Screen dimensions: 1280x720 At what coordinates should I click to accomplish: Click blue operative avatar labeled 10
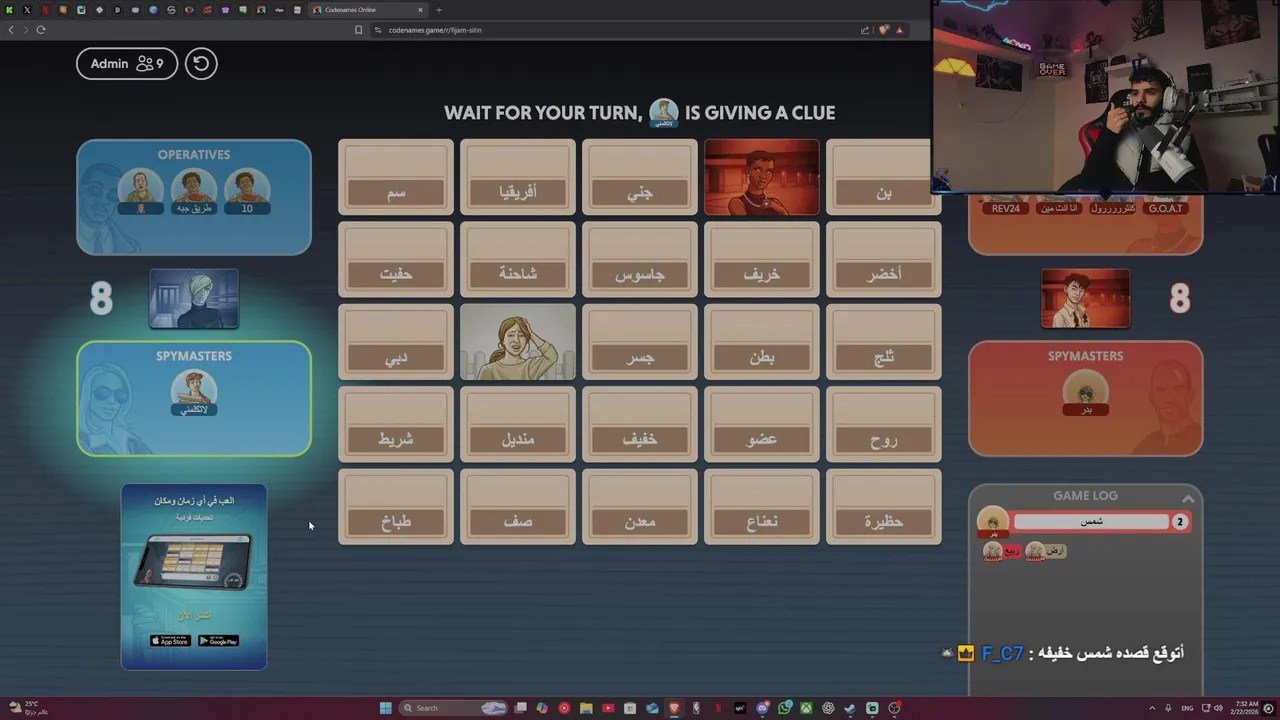(247, 191)
